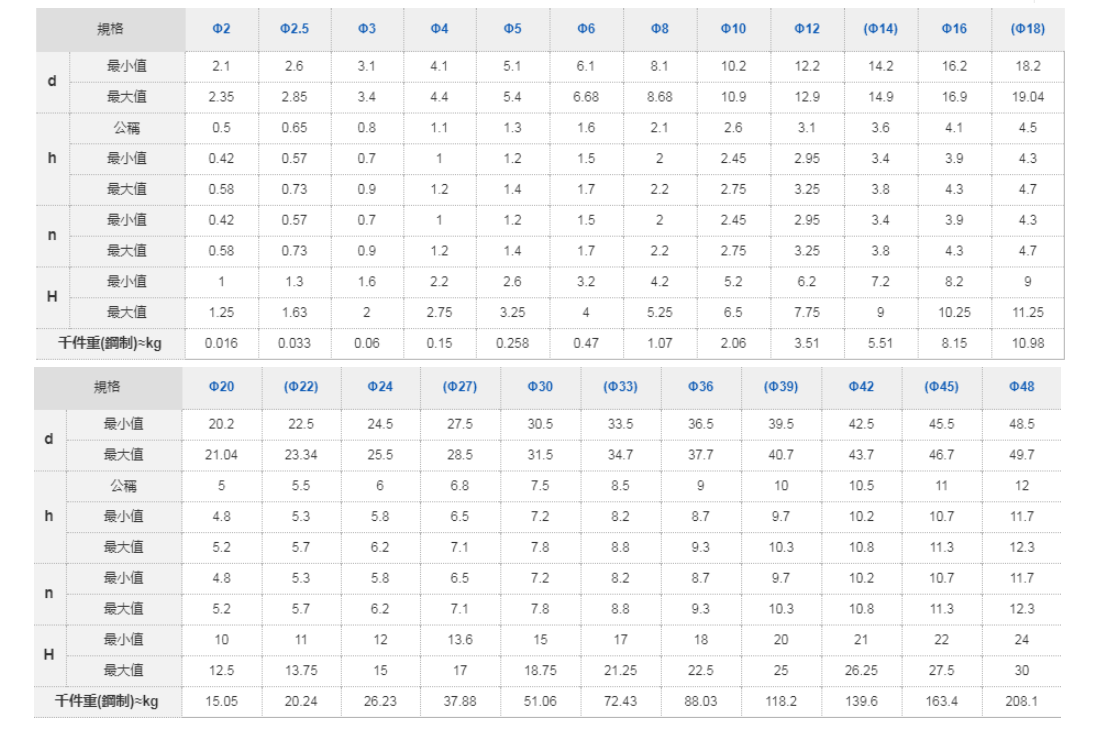This screenshot has width=1098, height=744.
Task: Click the Φ8 specification link
Action: (x=660, y=29)
